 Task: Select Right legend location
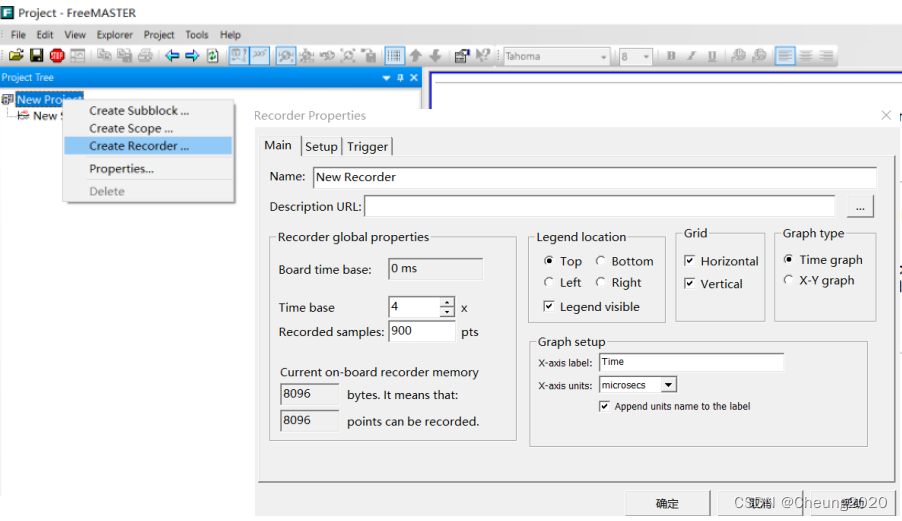click(x=601, y=282)
